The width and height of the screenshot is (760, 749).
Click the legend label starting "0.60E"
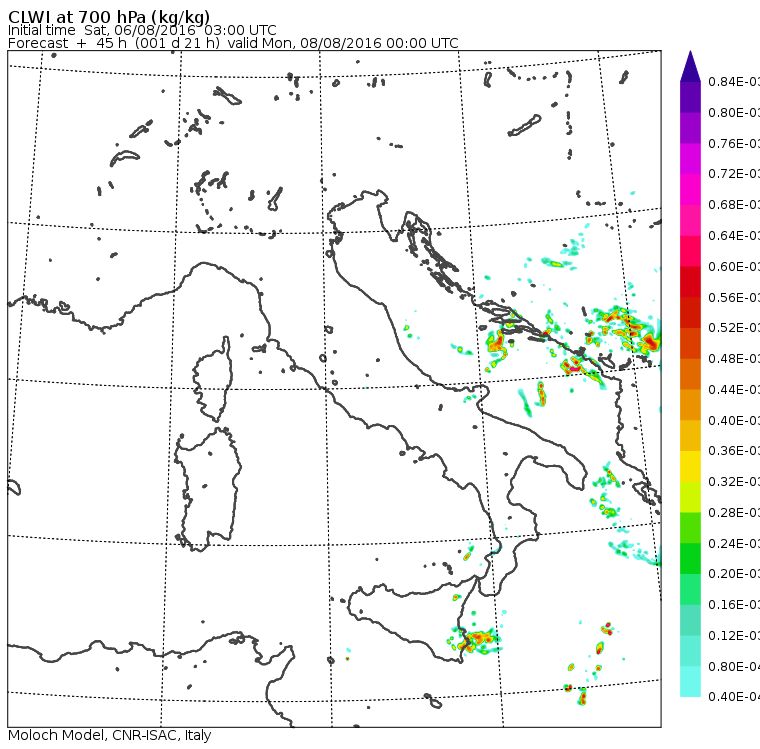pyautogui.click(x=734, y=267)
